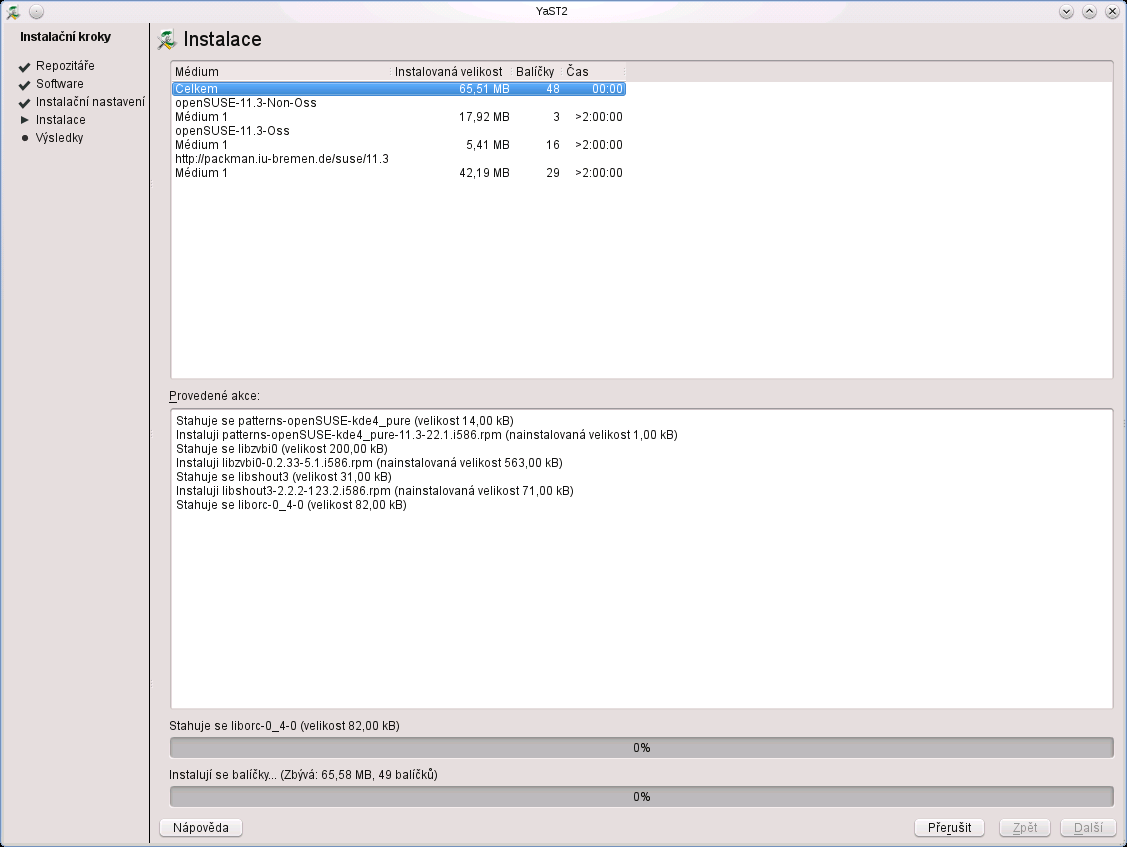The width and height of the screenshot is (1127, 847).
Task: Open Nápověda help button
Action: [201, 828]
